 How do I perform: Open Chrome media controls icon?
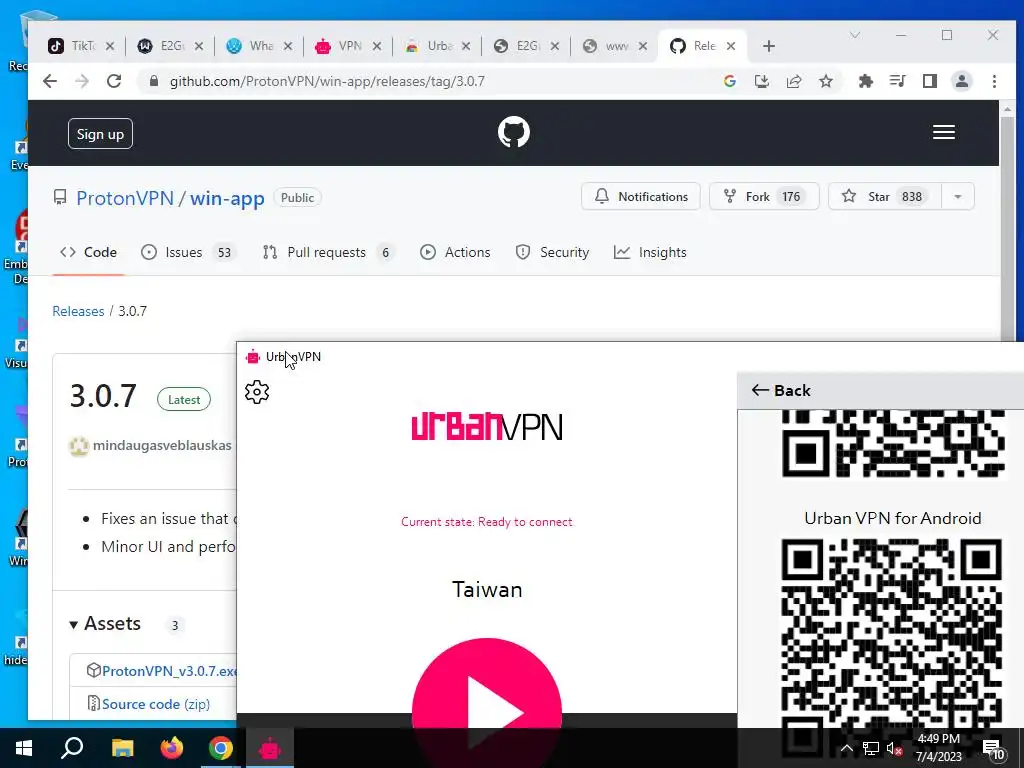pos(898,81)
